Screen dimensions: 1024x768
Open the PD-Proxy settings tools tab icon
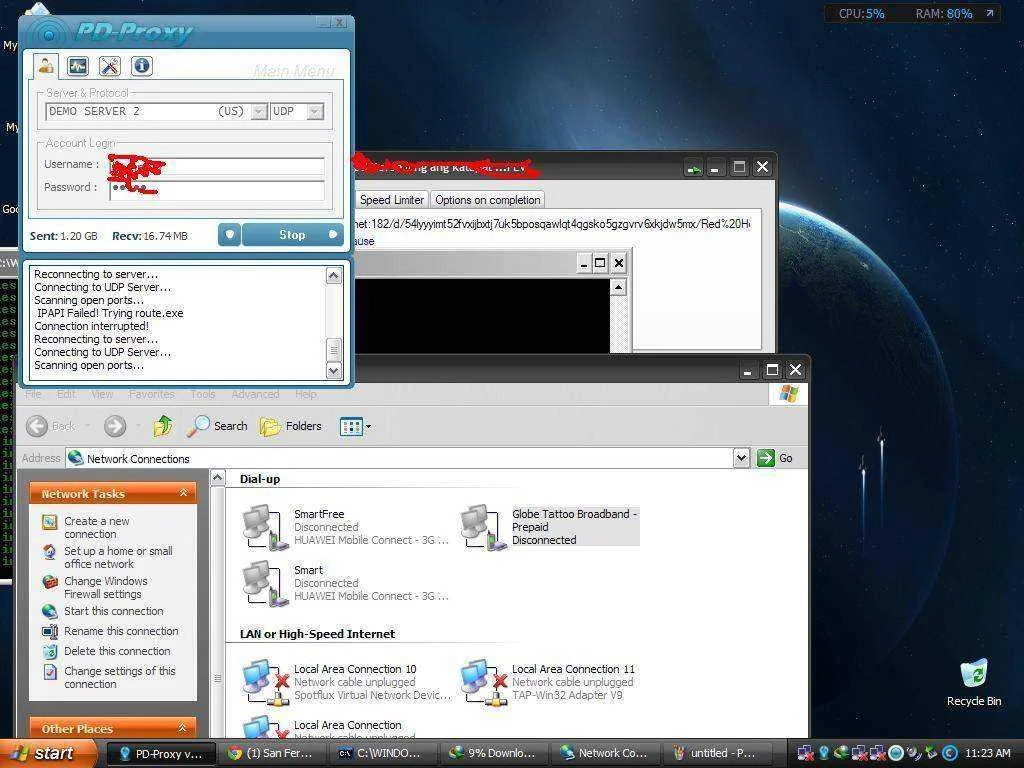click(x=110, y=66)
